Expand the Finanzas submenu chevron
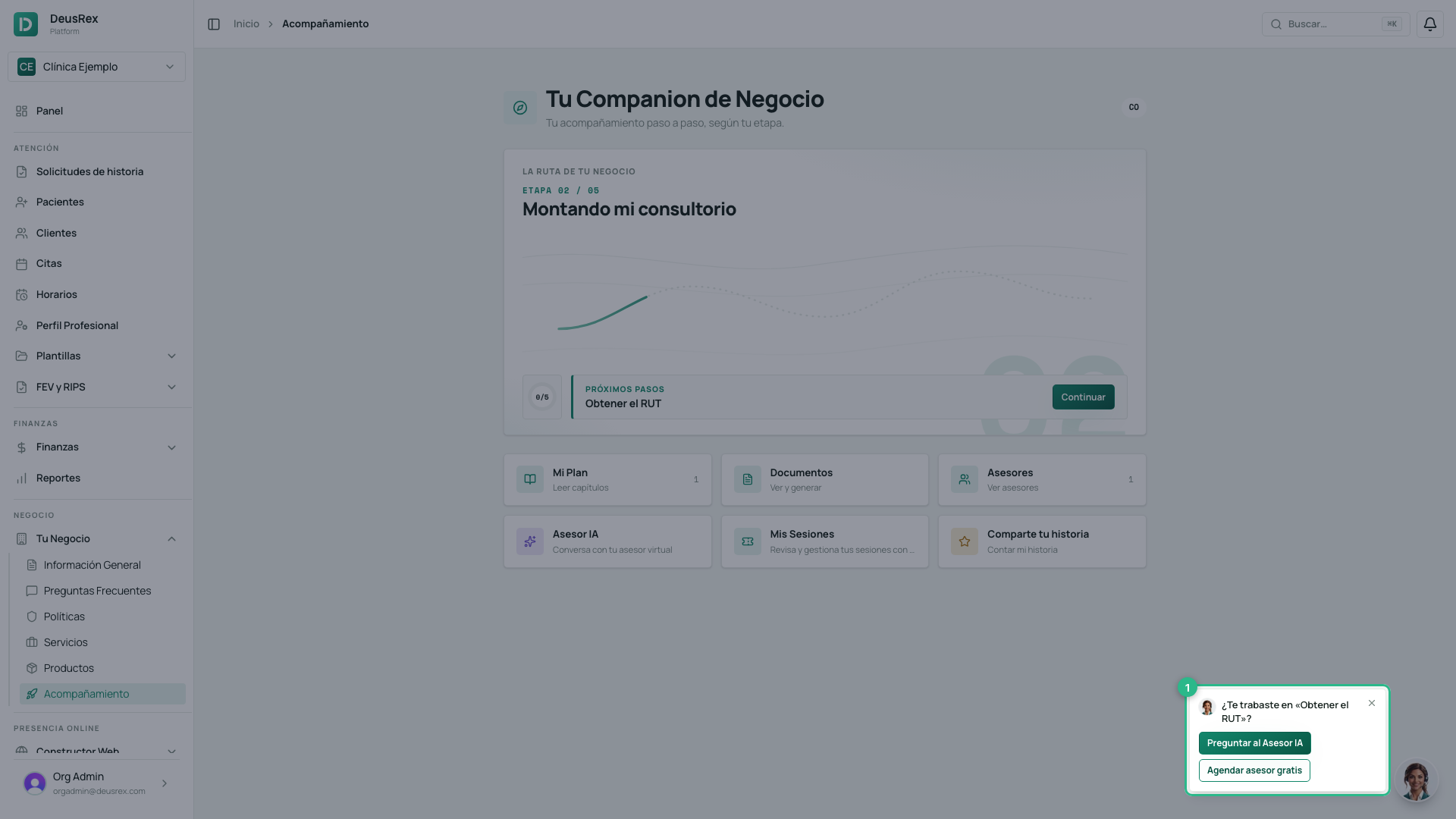The image size is (1456, 819). coord(171,447)
